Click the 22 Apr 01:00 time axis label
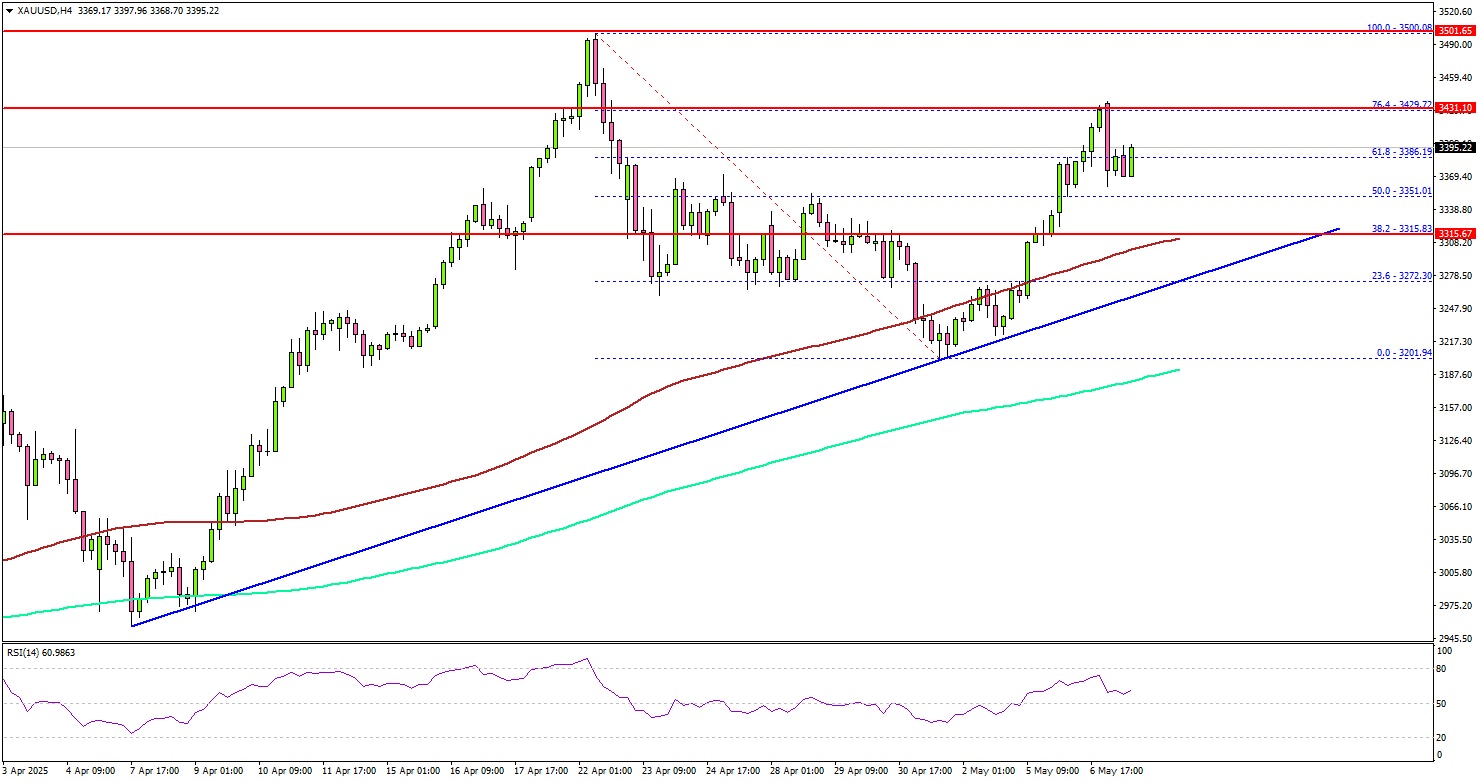Screen dimensions: 1479x782 click(x=606, y=772)
